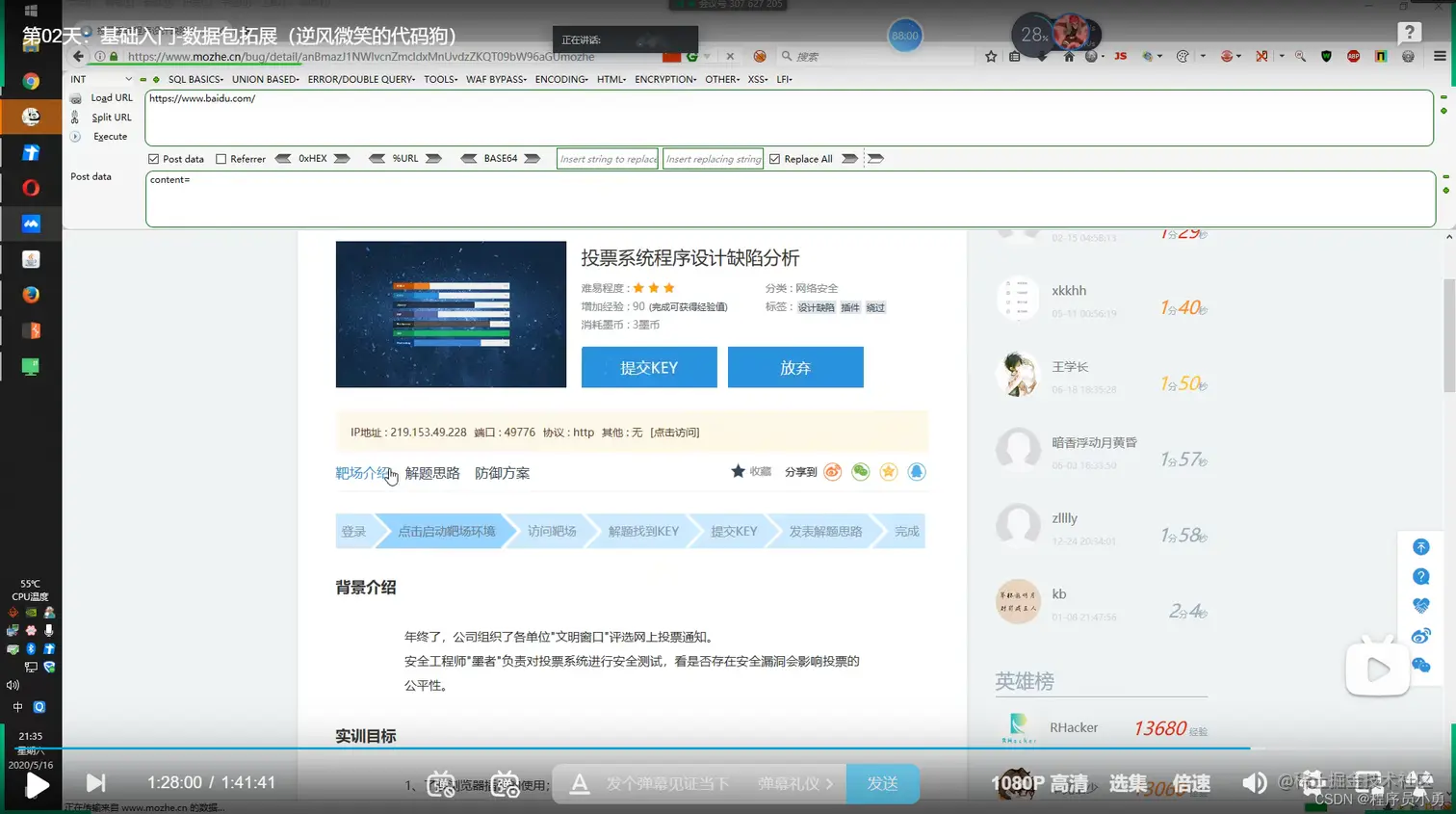The height and width of the screenshot is (814, 1456).
Task: Click the 0xHEX decode left arrow
Action: [x=283, y=159]
